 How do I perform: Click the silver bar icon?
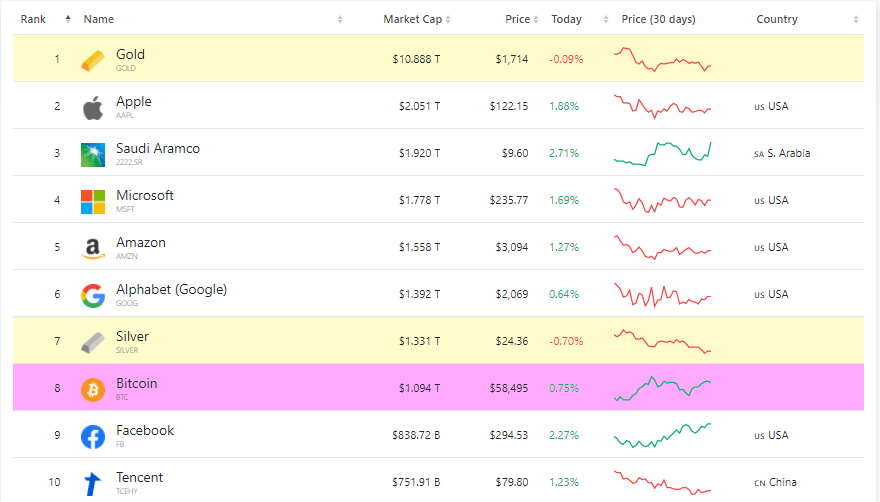point(92,342)
